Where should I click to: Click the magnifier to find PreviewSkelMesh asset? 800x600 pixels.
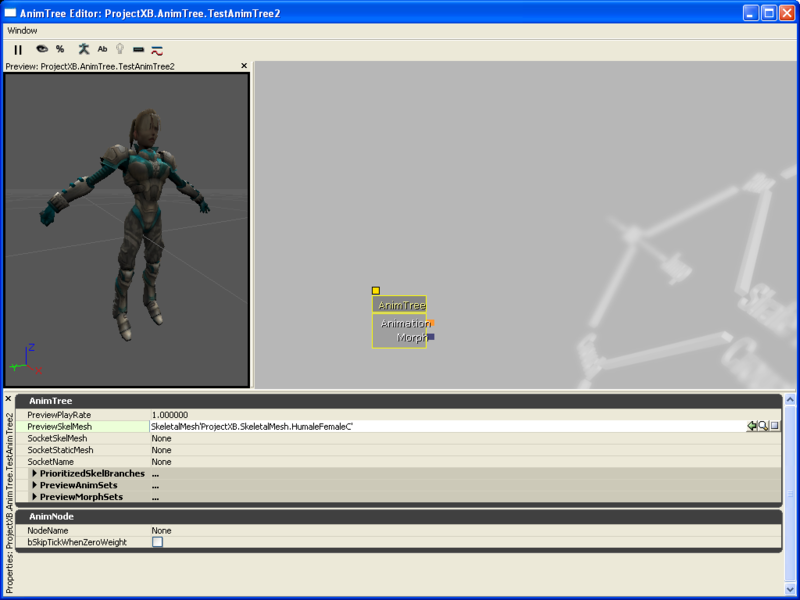click(x=764, y=426)
